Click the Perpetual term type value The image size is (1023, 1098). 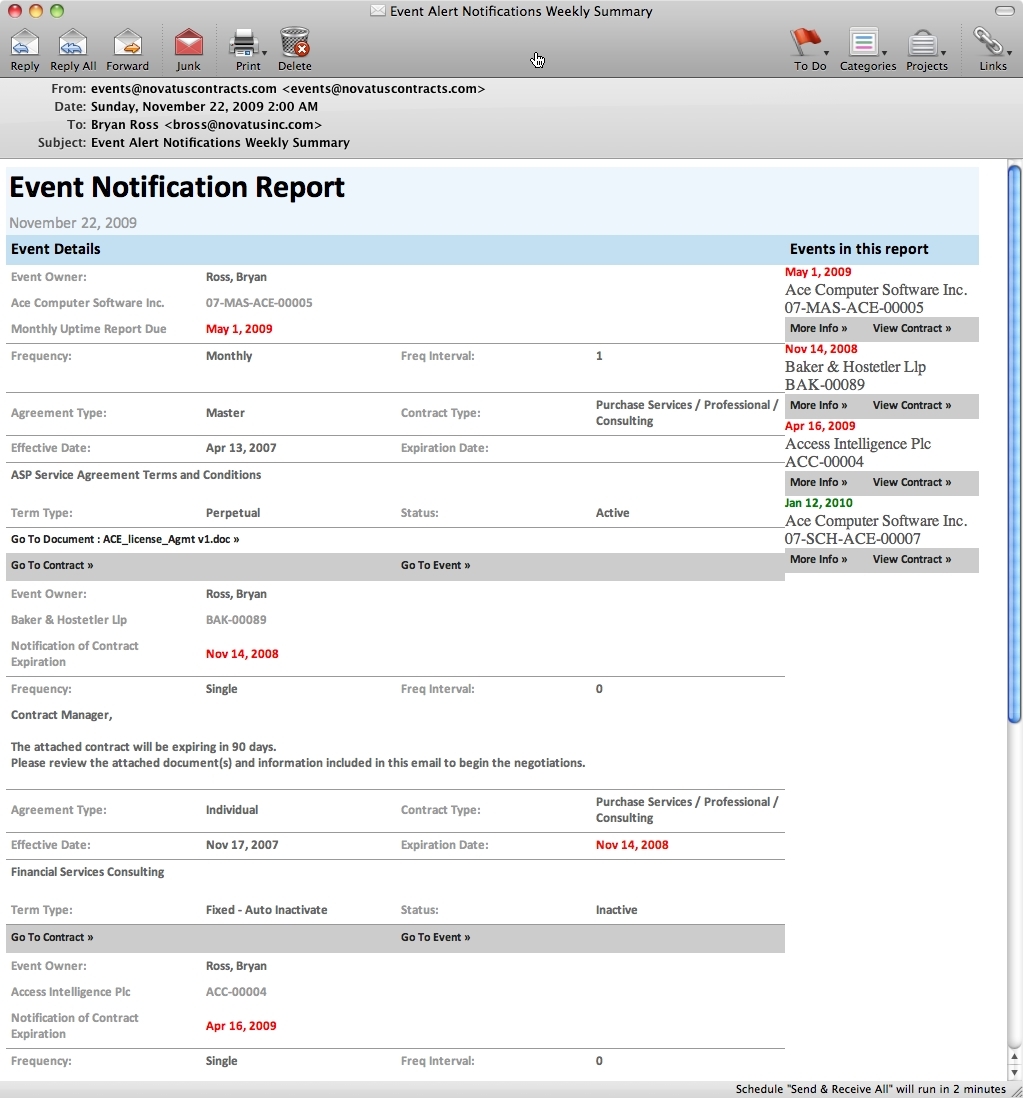click(233, 513)
